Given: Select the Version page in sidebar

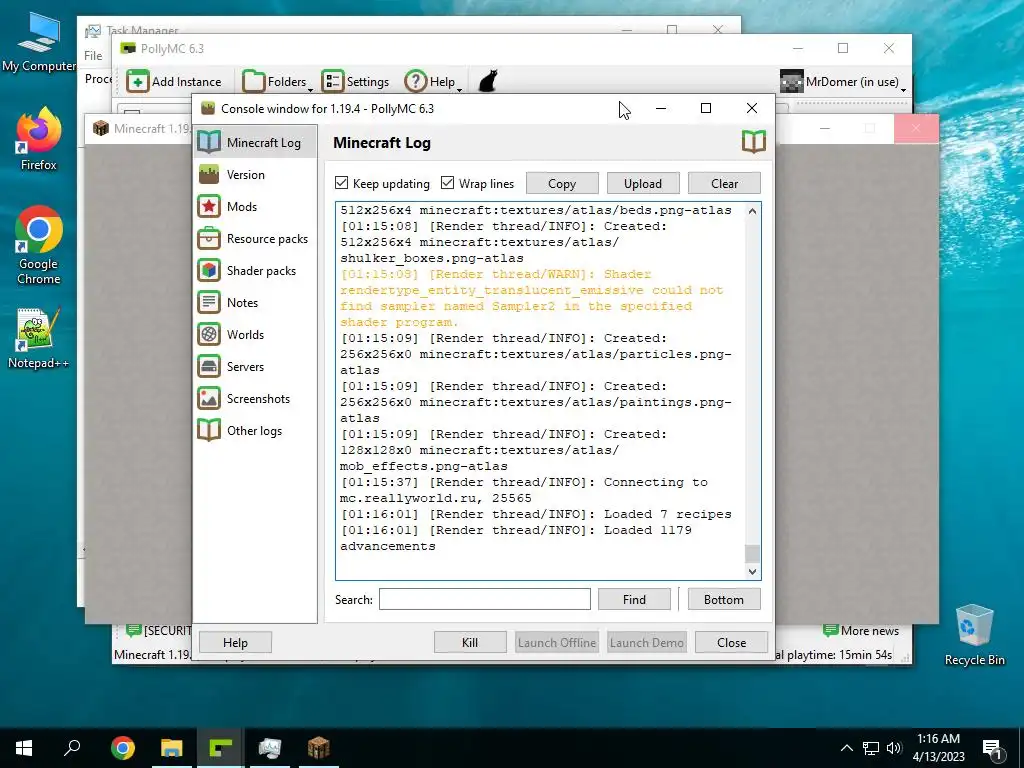Looking at the screenshot, I should pos(255,174).
